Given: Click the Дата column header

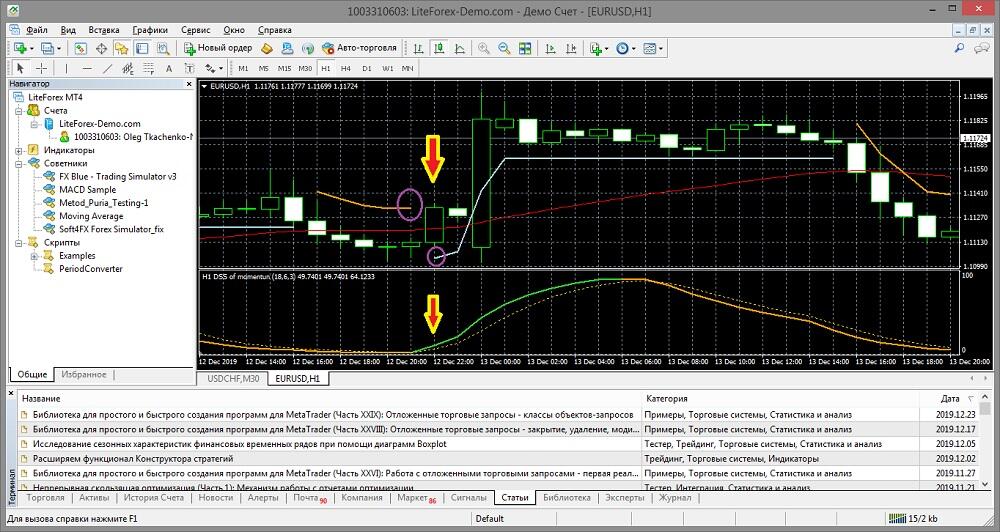Looking at the screenshot, I should [949, 398].
